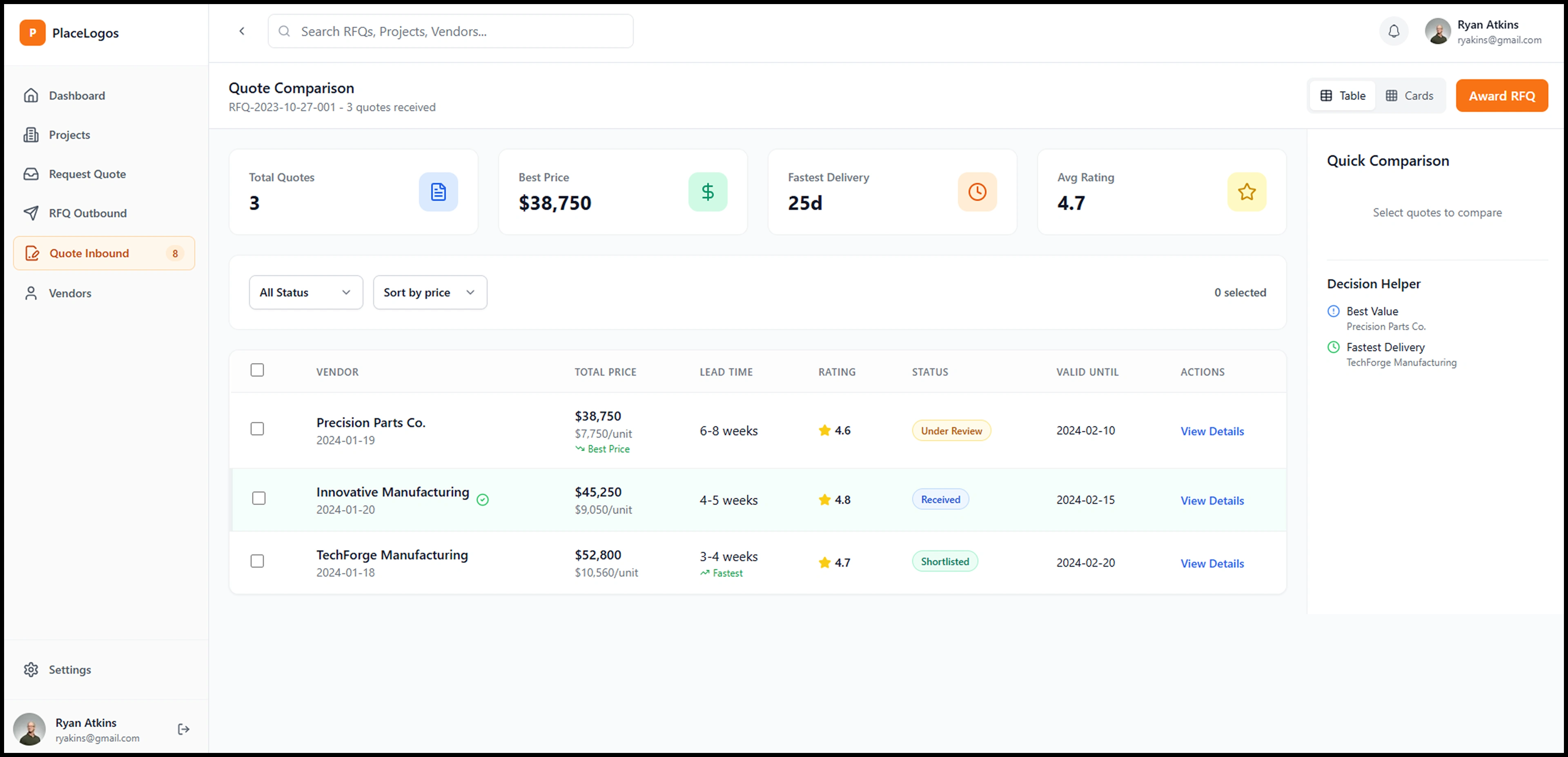Open Settings via the gear icon

[x=31, y=669]
